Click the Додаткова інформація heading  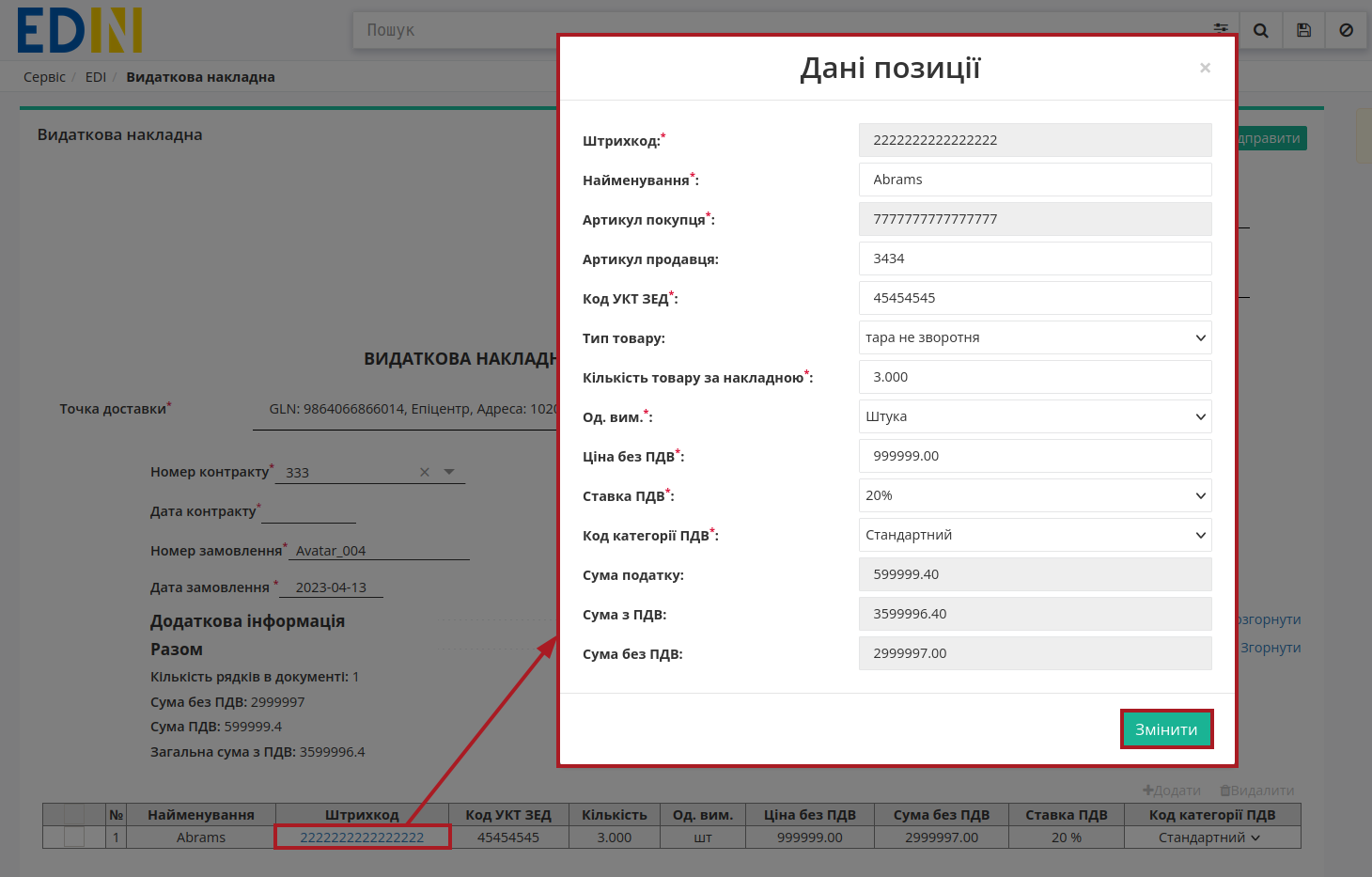(x=247, y=621)
